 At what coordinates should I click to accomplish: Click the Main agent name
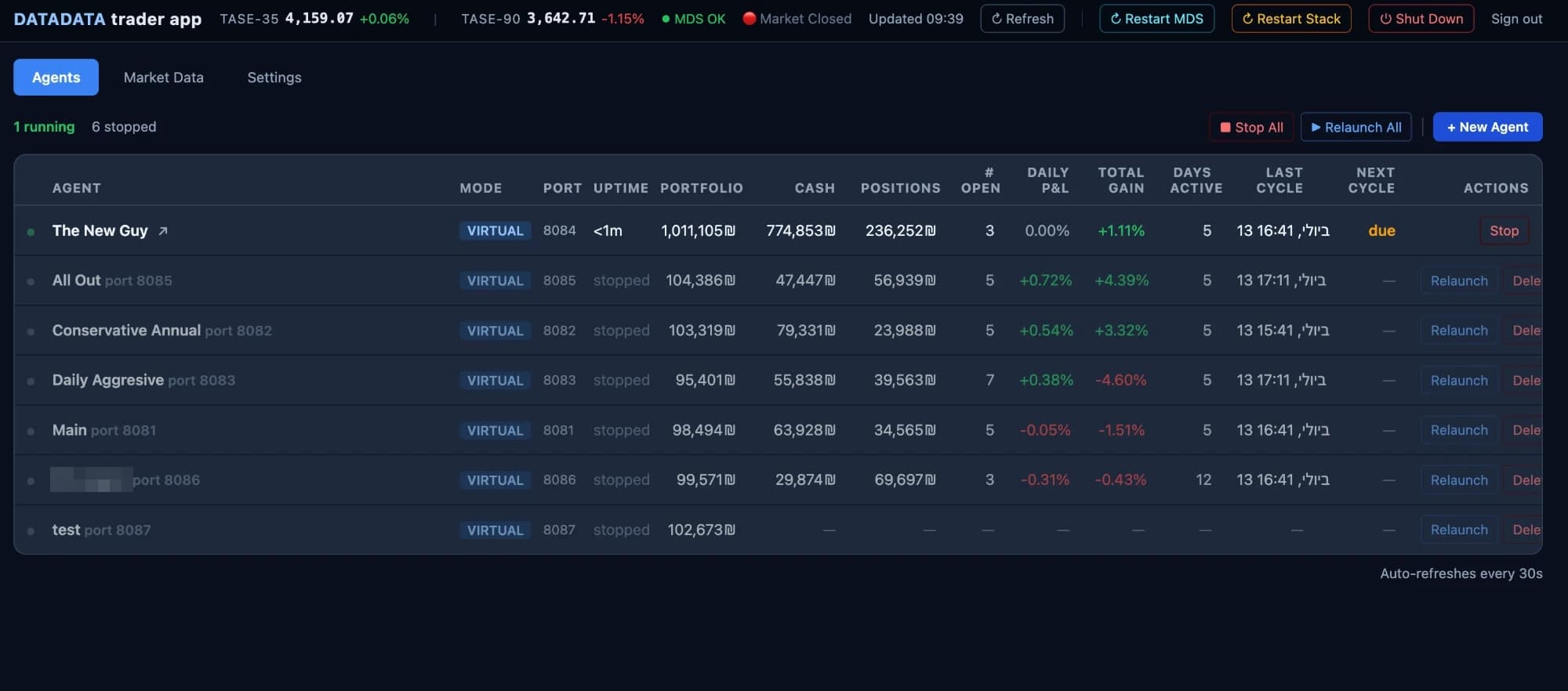pos(69,429)
